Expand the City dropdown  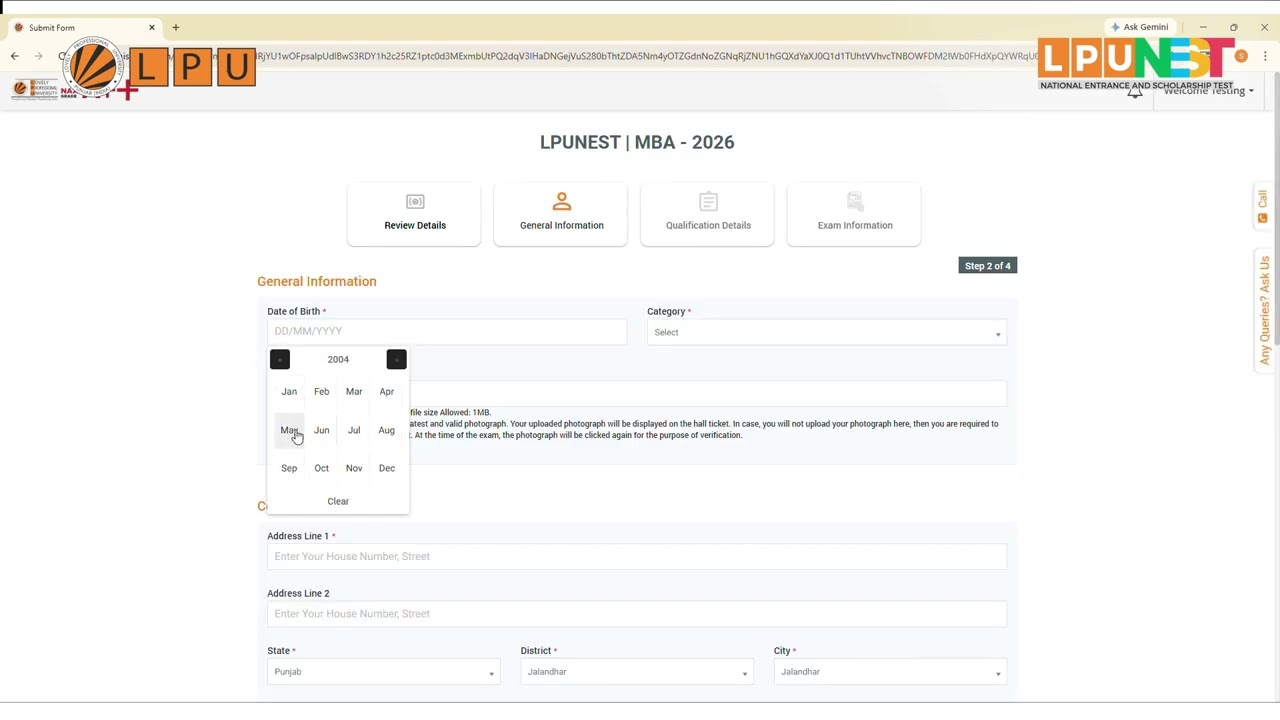[890, 672]
